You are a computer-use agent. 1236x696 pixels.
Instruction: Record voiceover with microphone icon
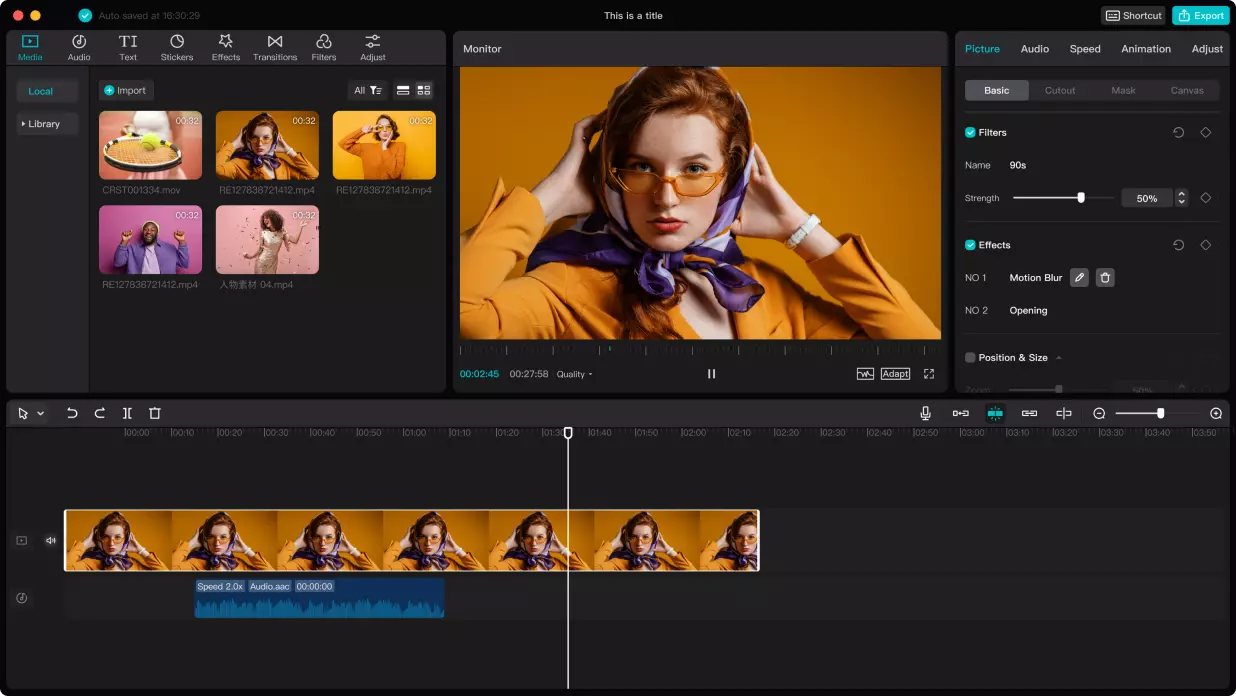(926, 413)
